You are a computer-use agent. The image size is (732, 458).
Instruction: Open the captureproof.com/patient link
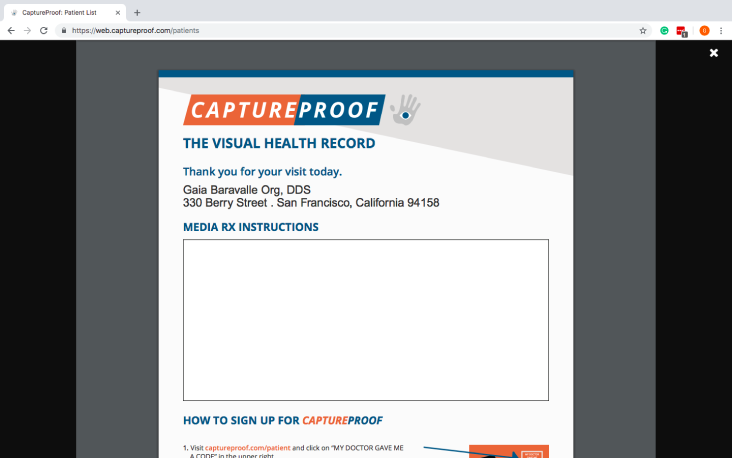pos(247,448)
